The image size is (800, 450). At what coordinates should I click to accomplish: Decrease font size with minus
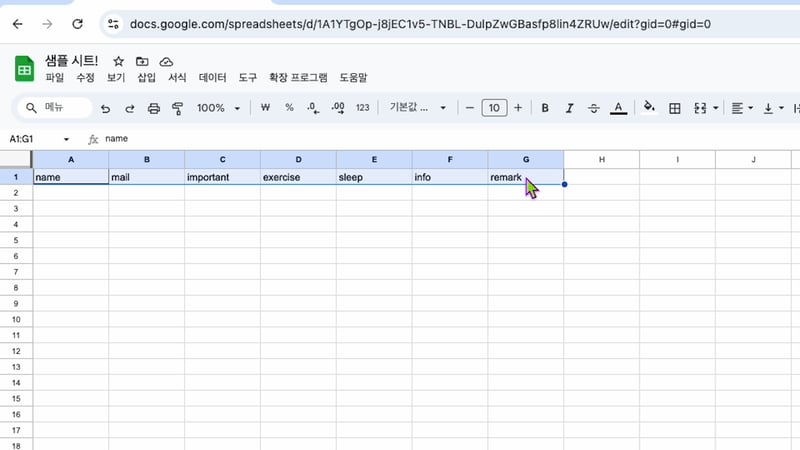[470, 108]
